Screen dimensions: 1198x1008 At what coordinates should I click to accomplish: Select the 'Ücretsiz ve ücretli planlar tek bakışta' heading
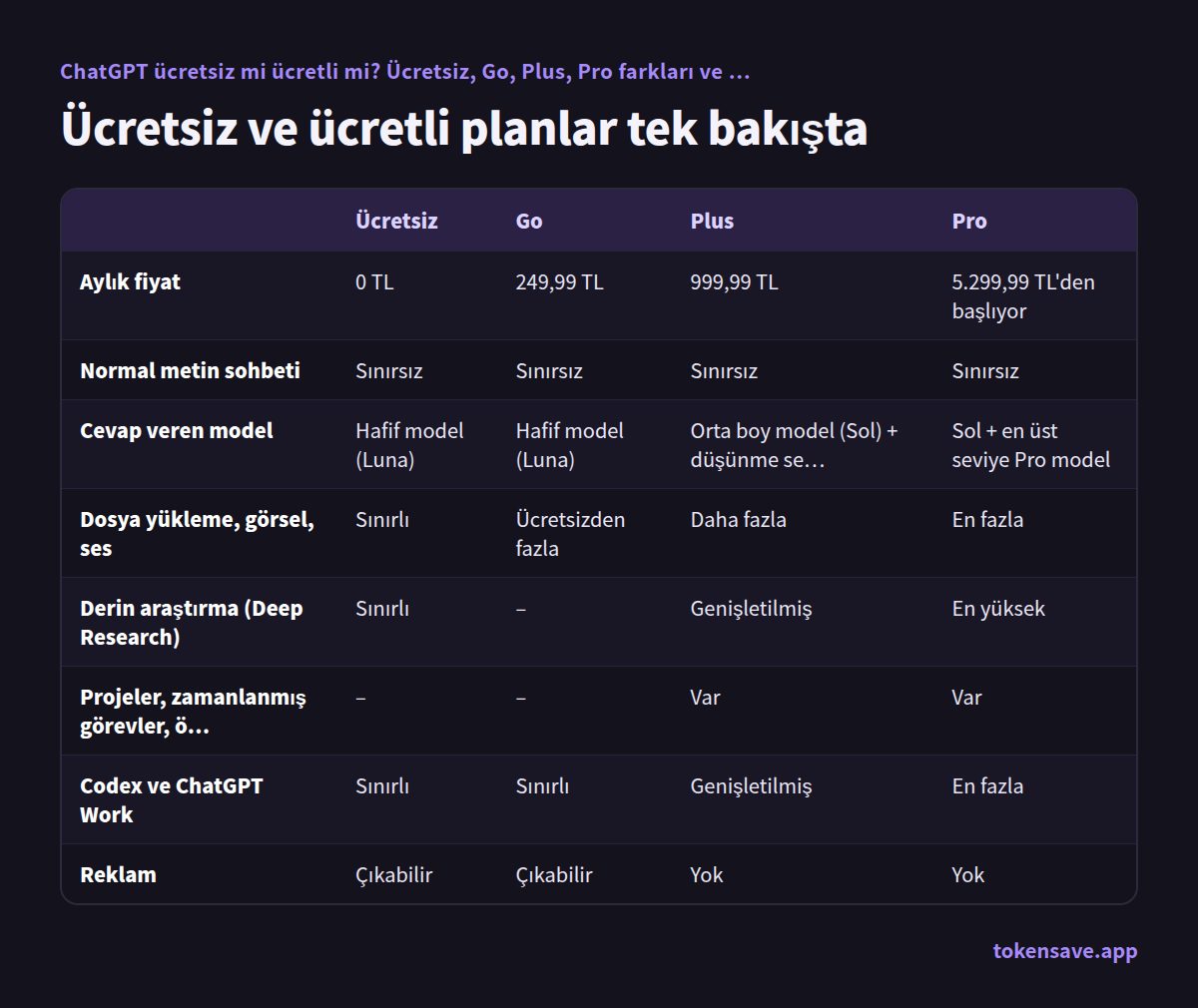[x=464, y=129]
